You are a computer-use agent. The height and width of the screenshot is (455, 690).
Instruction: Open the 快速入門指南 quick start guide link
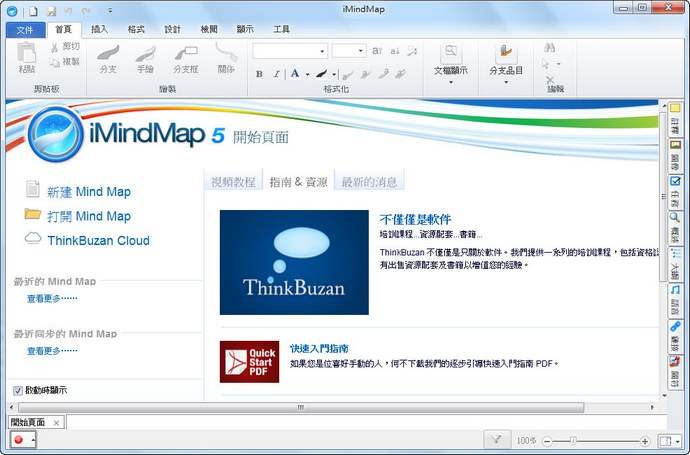click(319, 349)
